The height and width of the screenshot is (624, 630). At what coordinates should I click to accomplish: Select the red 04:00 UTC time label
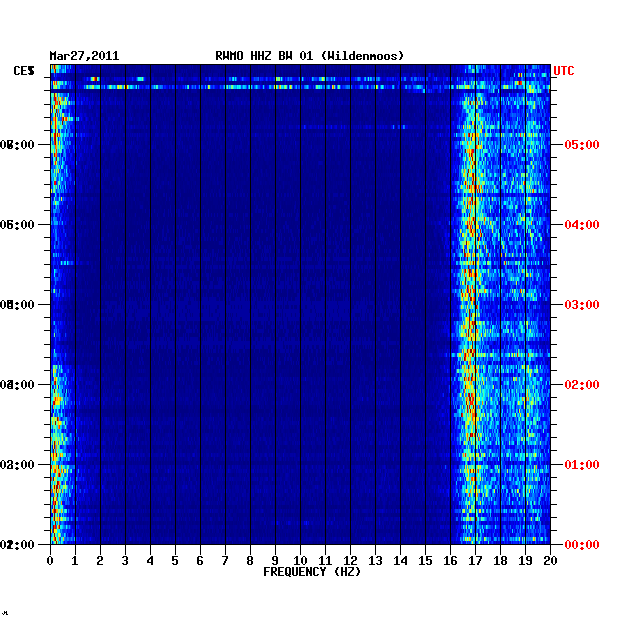[x=582, y=225]
